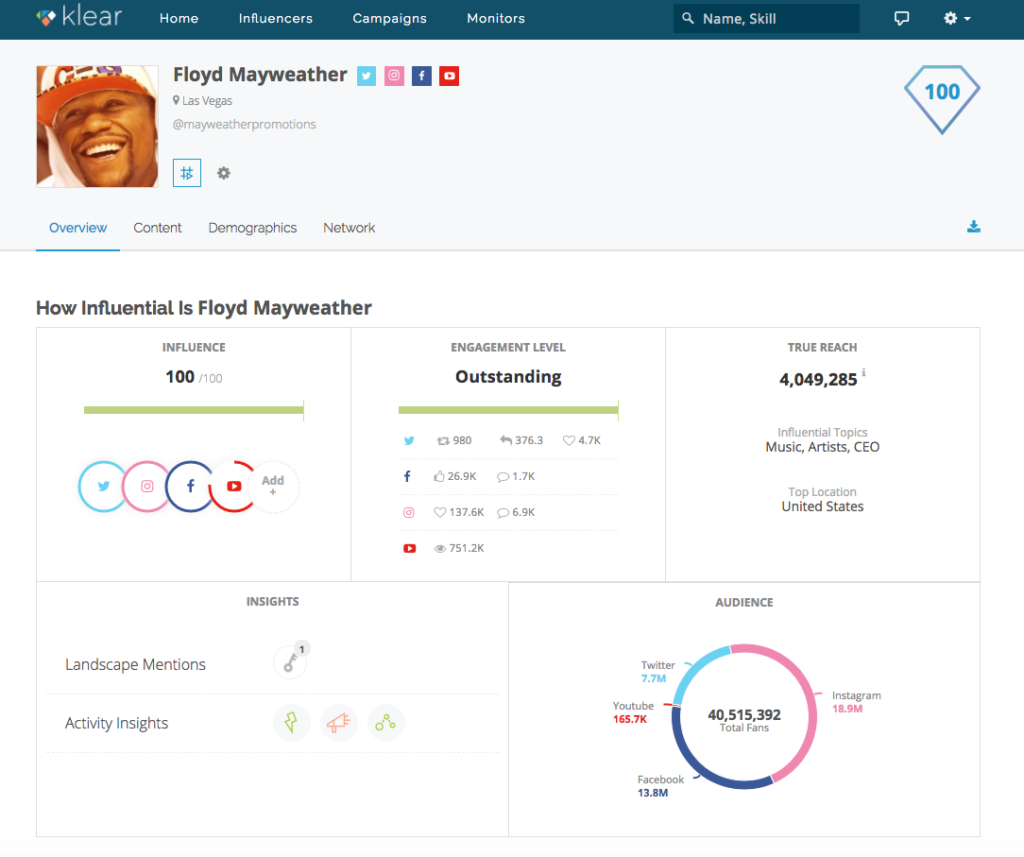The height and width of the screenshot is (857, 1024).
Task: Download the profile report
Action: [973, 227]
